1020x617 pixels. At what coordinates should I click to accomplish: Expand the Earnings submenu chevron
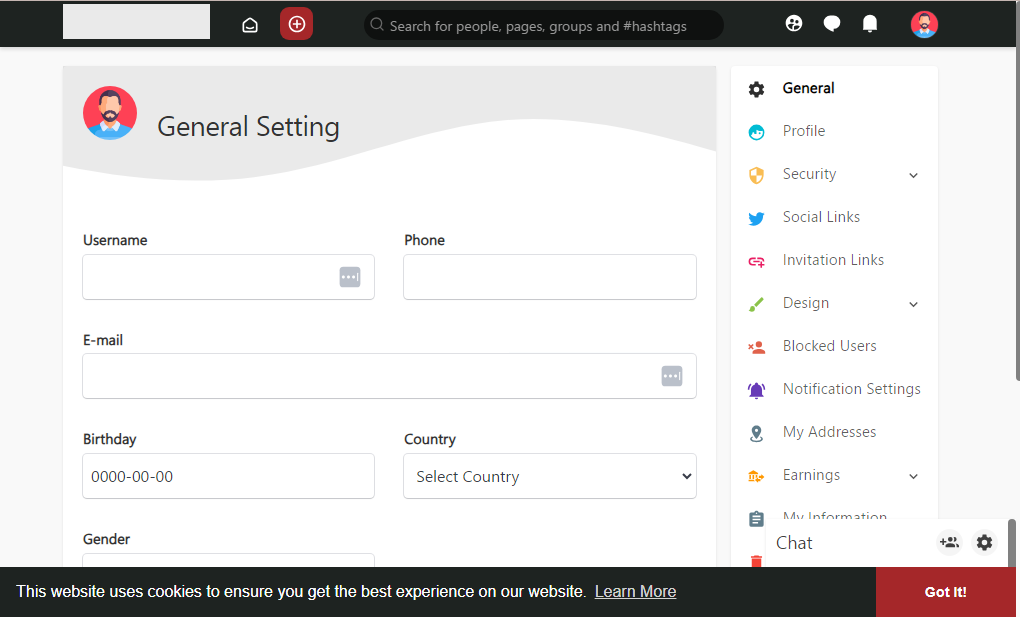tap(913, 476)
